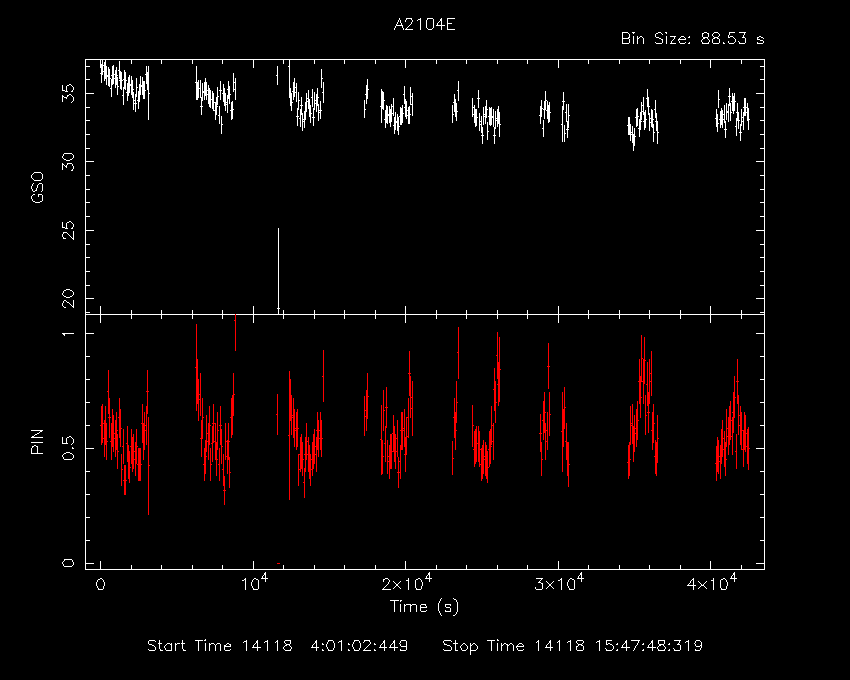
Task: Click the 25 tick label on GSO axis
Action: pos(68,230)
